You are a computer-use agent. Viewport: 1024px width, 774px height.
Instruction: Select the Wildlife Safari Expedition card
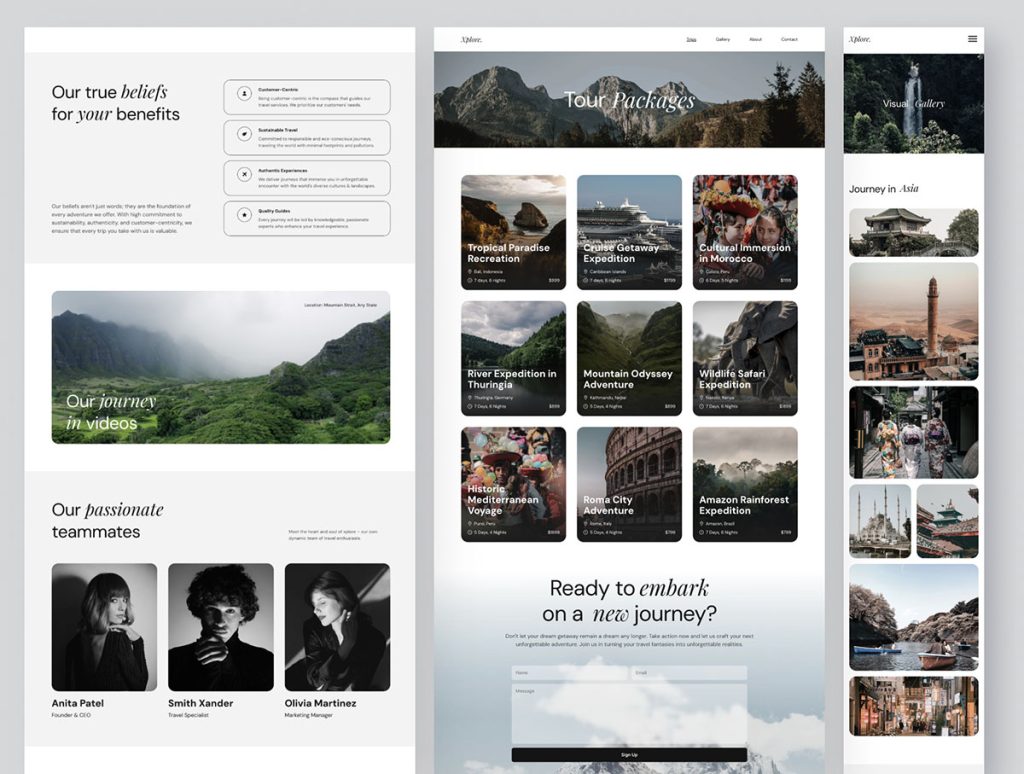745,358
